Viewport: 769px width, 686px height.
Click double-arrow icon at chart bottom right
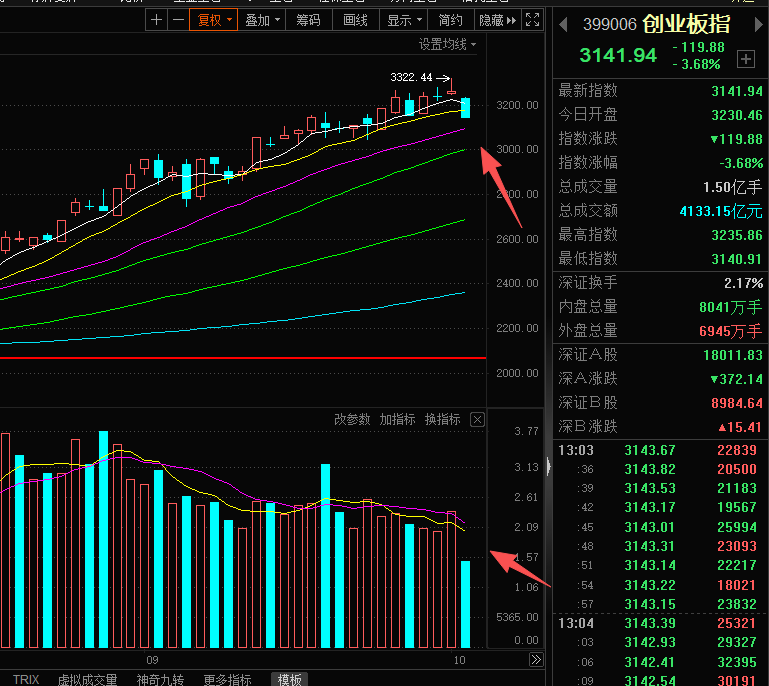click(x=536, y=660)
